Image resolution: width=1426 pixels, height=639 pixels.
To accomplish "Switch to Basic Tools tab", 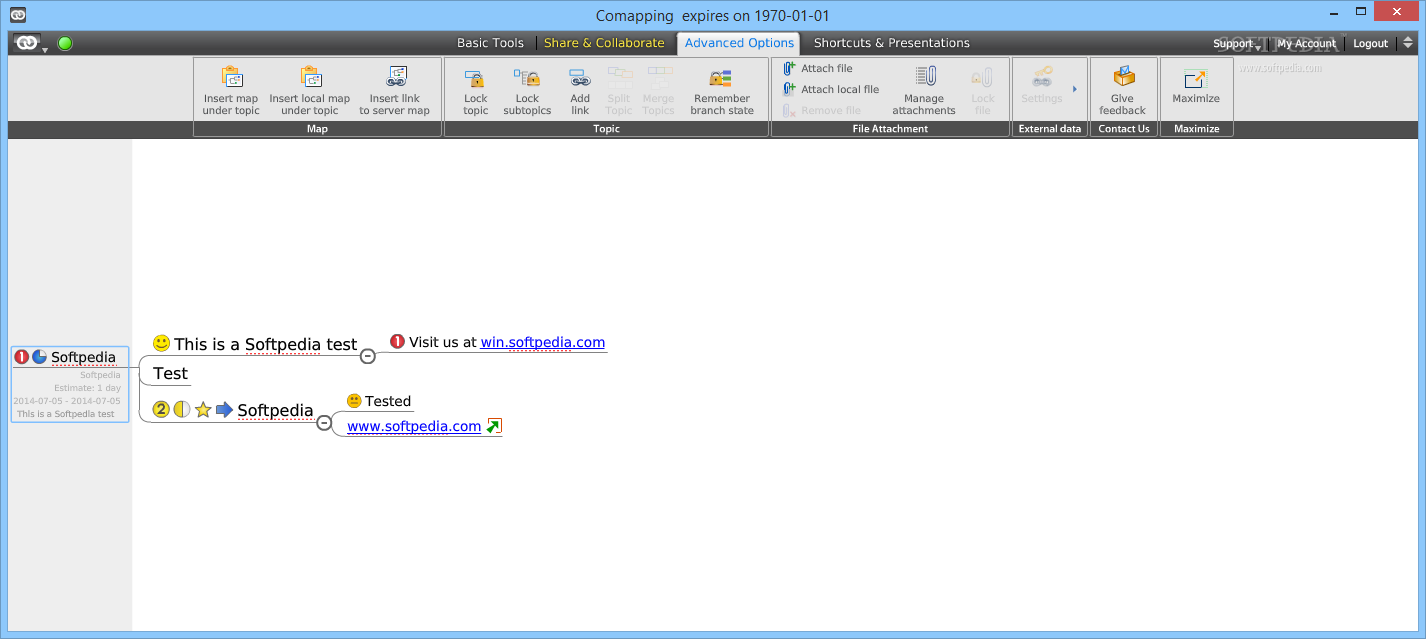I will pos(490,43).
